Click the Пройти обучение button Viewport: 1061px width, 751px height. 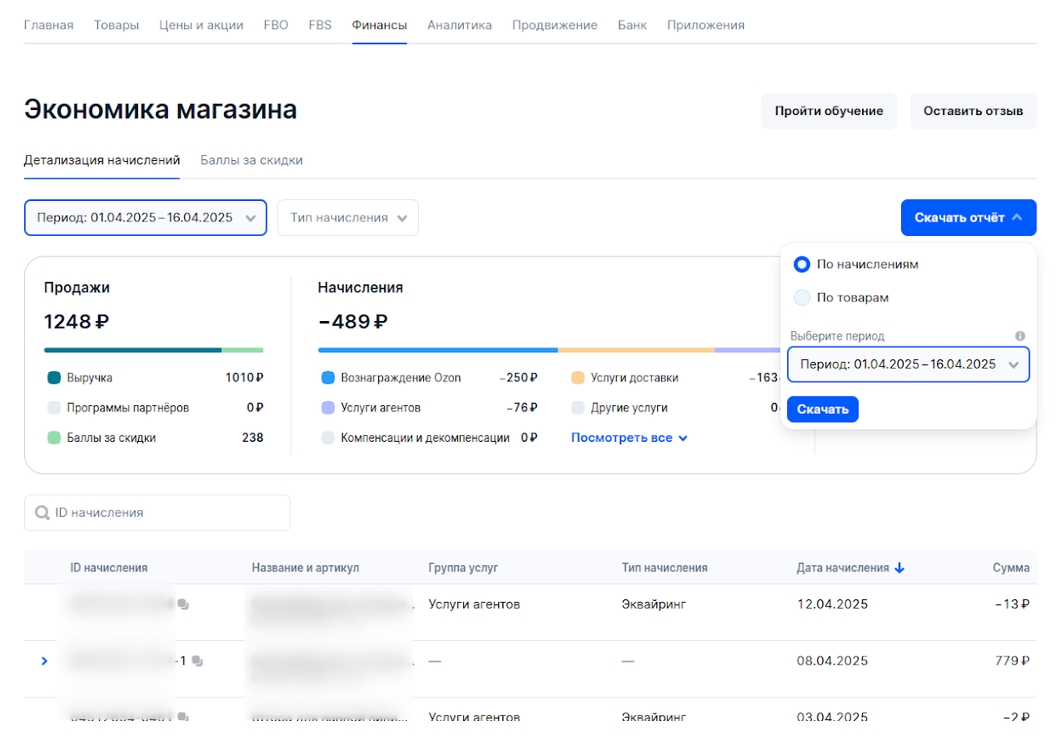829,111
